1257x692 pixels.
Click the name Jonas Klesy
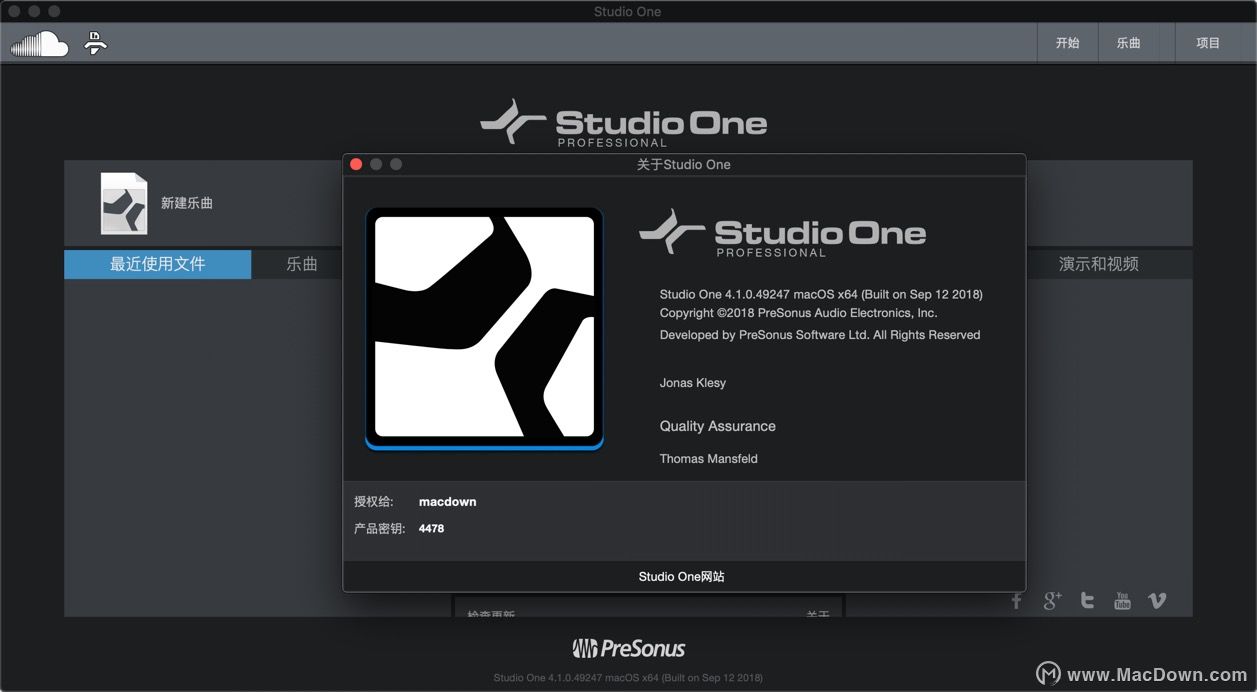(693, 383)
